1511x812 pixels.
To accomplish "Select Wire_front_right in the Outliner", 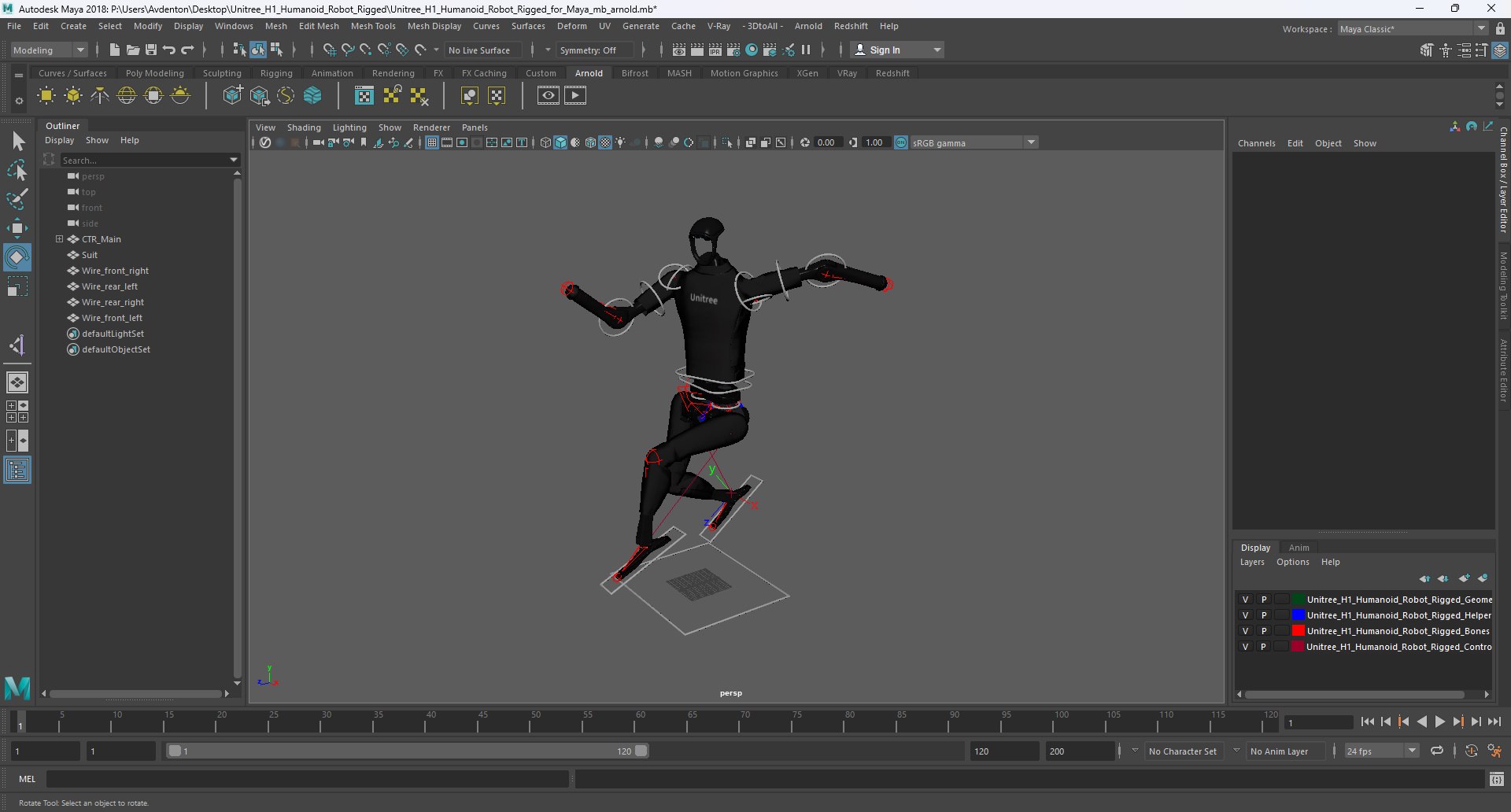I will coord(115,271).
